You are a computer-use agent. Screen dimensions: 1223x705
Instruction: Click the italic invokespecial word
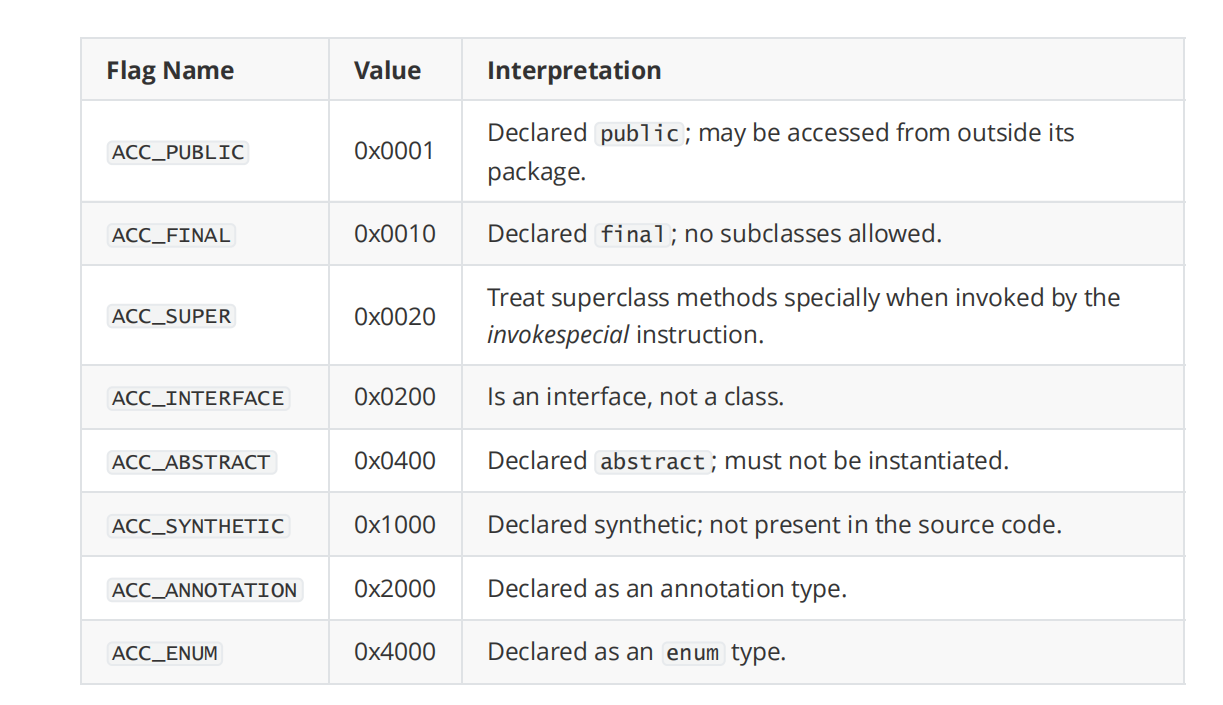point(558,335)
